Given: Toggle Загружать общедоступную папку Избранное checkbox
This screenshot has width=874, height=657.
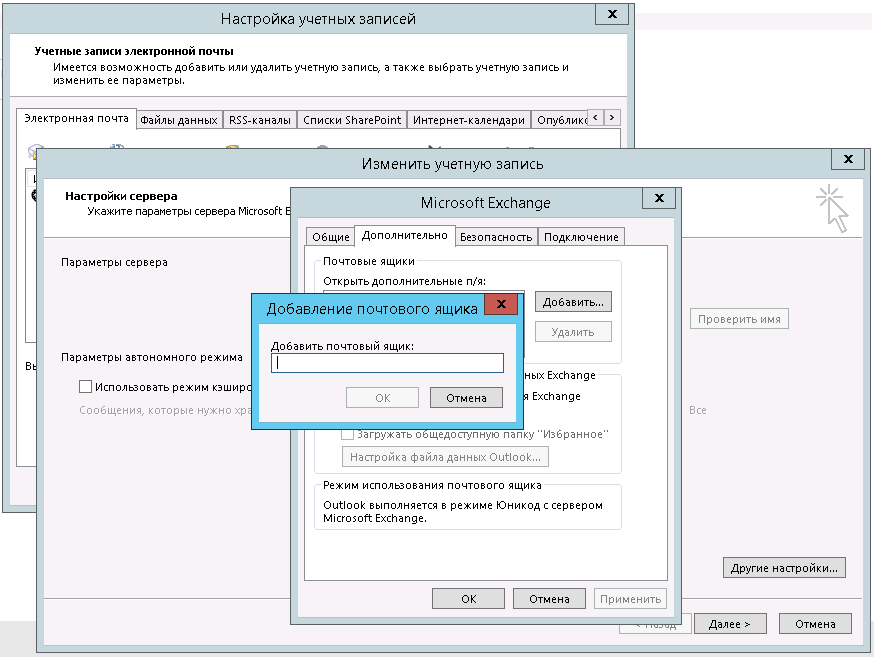Looking at the screenshot, I should coord(347,434).
